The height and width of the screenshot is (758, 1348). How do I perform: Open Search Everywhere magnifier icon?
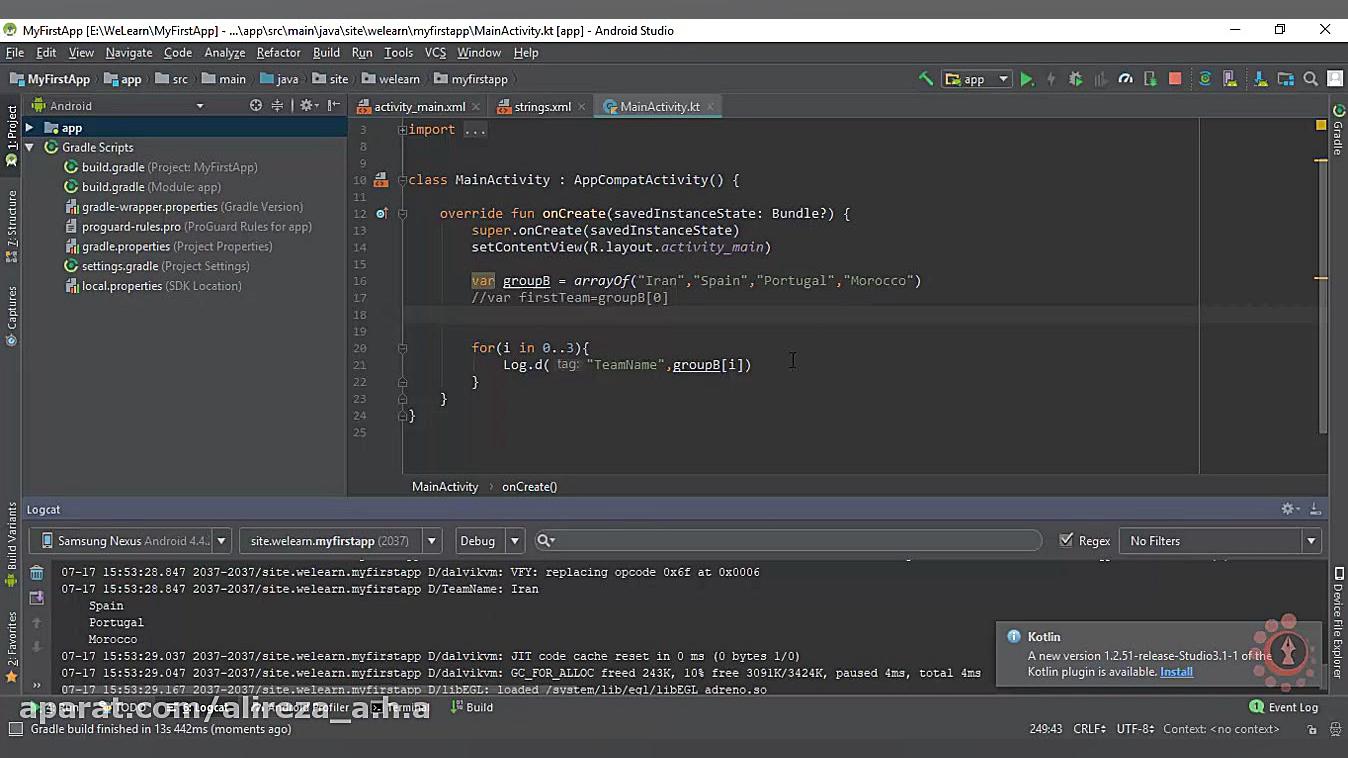click(1310, 79)
